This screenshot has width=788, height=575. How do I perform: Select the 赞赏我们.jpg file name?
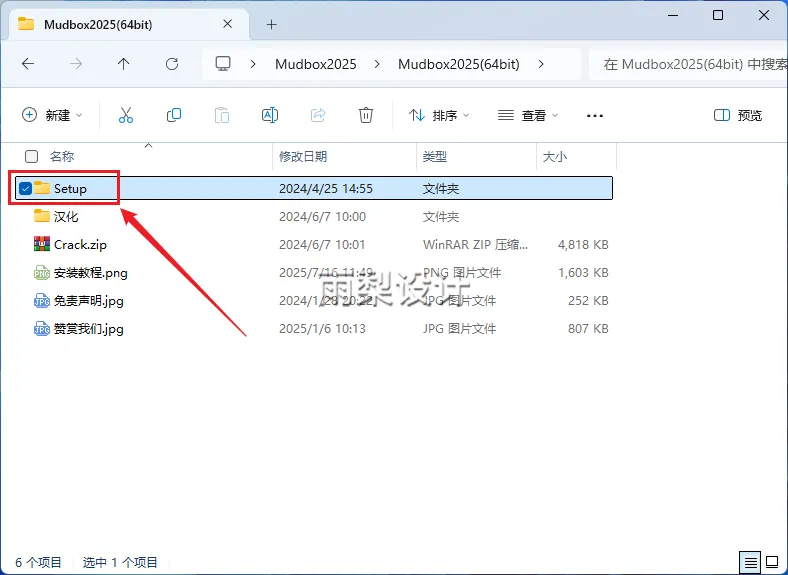[89, 329]
